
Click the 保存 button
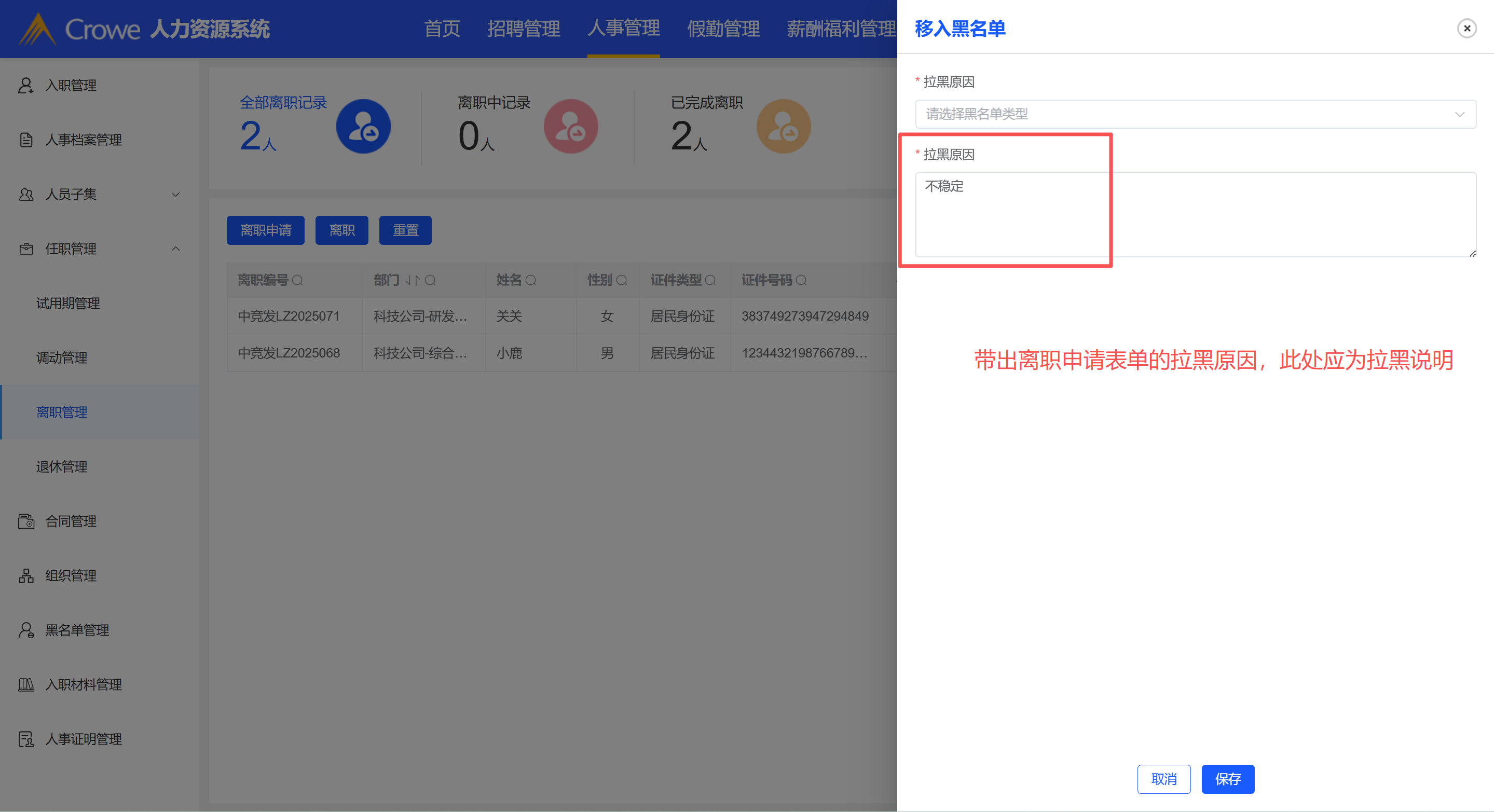coord(1227,779)
